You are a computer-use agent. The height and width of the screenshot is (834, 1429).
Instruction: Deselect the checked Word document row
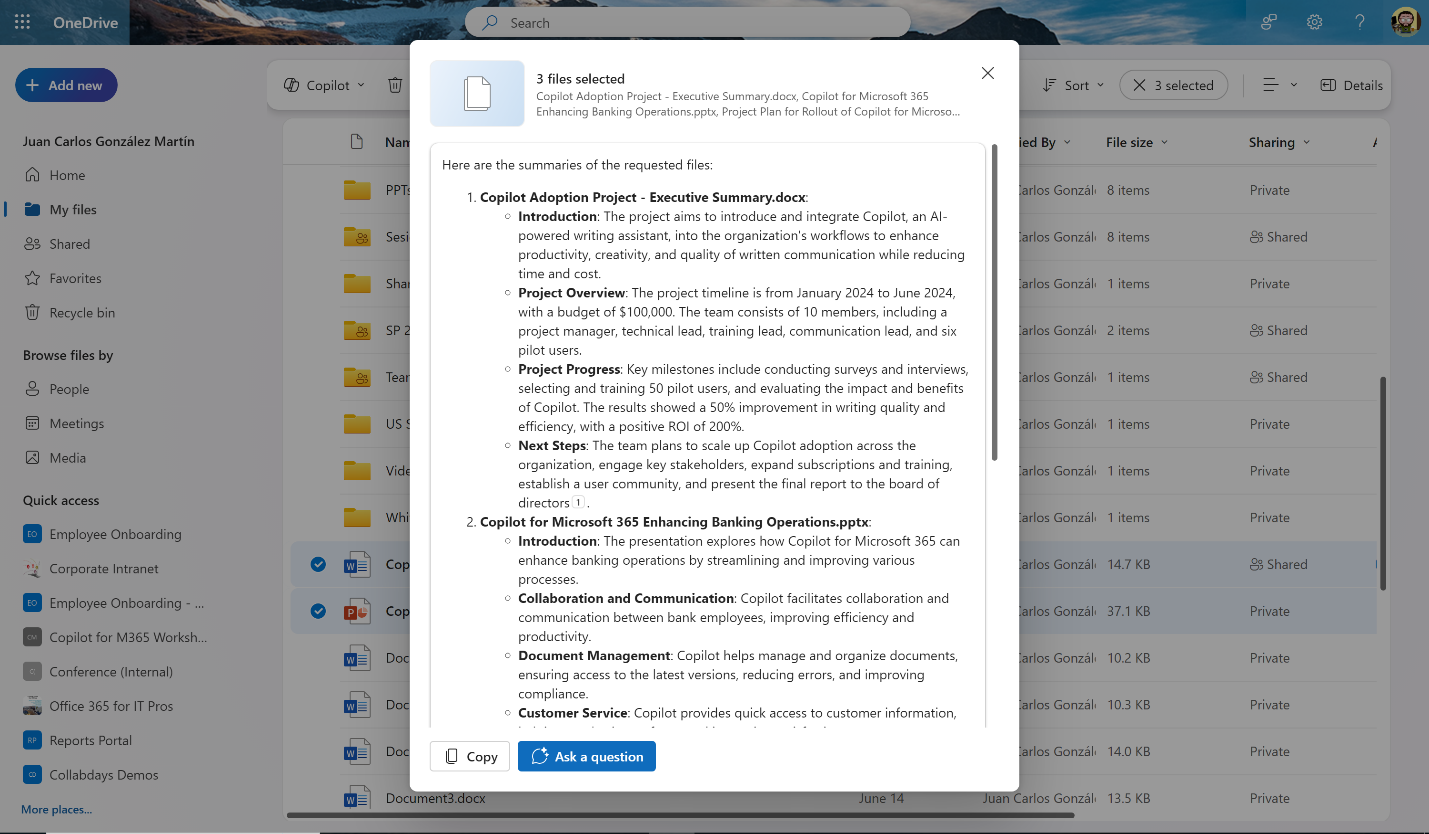[x=317, y=564]
